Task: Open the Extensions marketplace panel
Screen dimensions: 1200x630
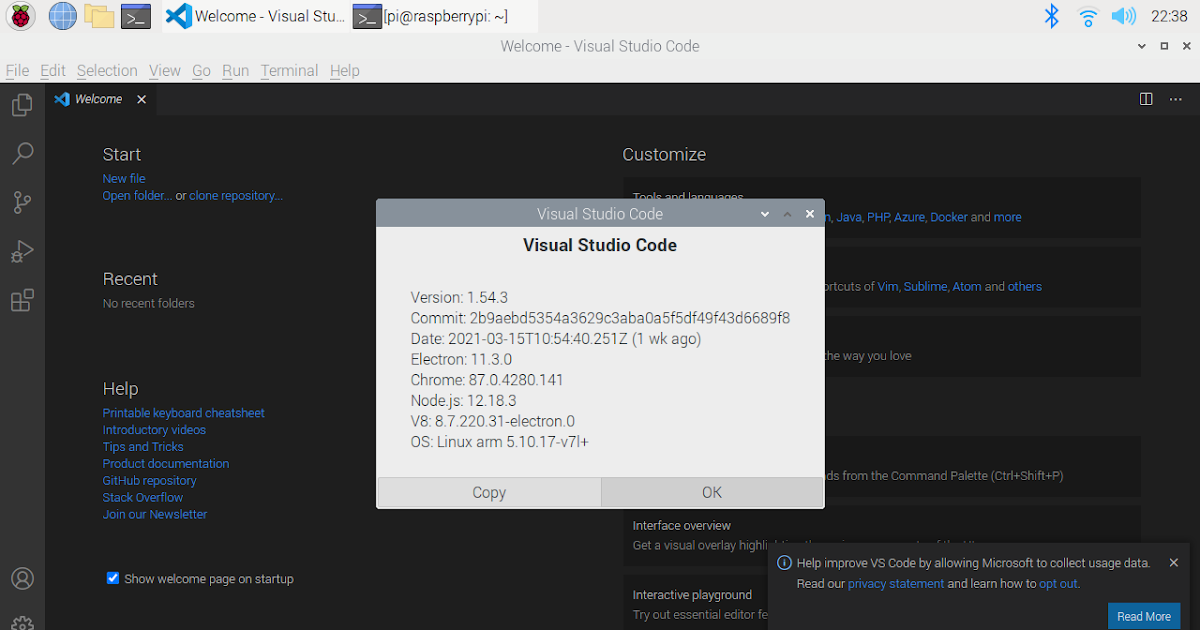Action: point(22,300)
